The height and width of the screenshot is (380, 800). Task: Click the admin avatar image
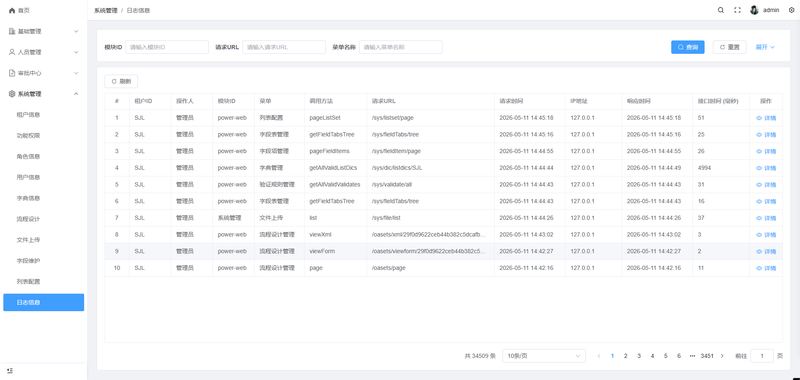pyautogui.click(x=754, y=10)
